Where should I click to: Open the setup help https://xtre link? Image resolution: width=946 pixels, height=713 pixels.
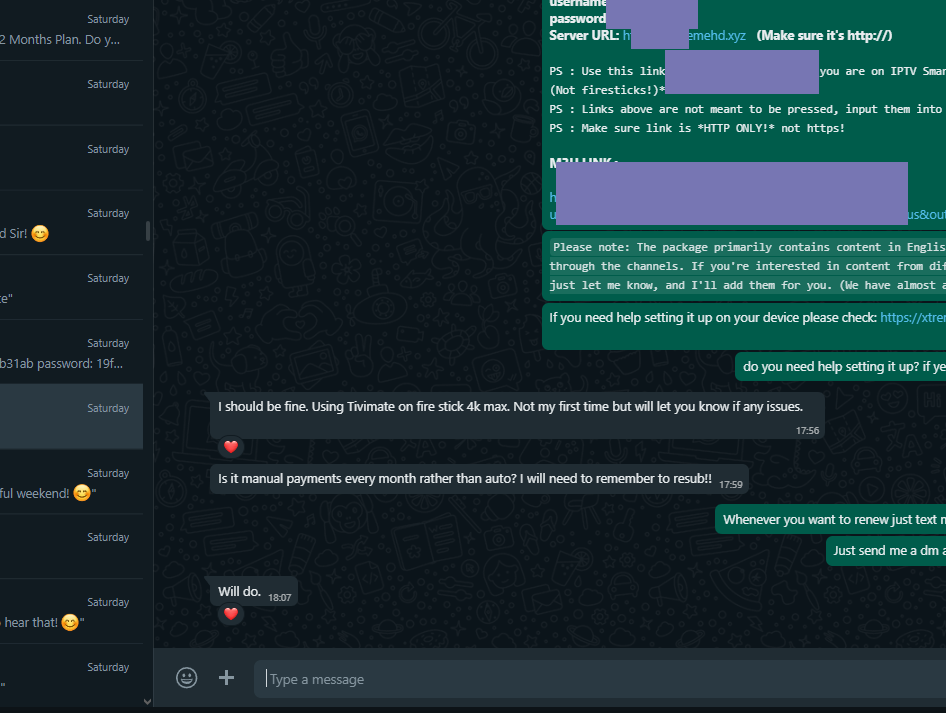coord(913,318)
